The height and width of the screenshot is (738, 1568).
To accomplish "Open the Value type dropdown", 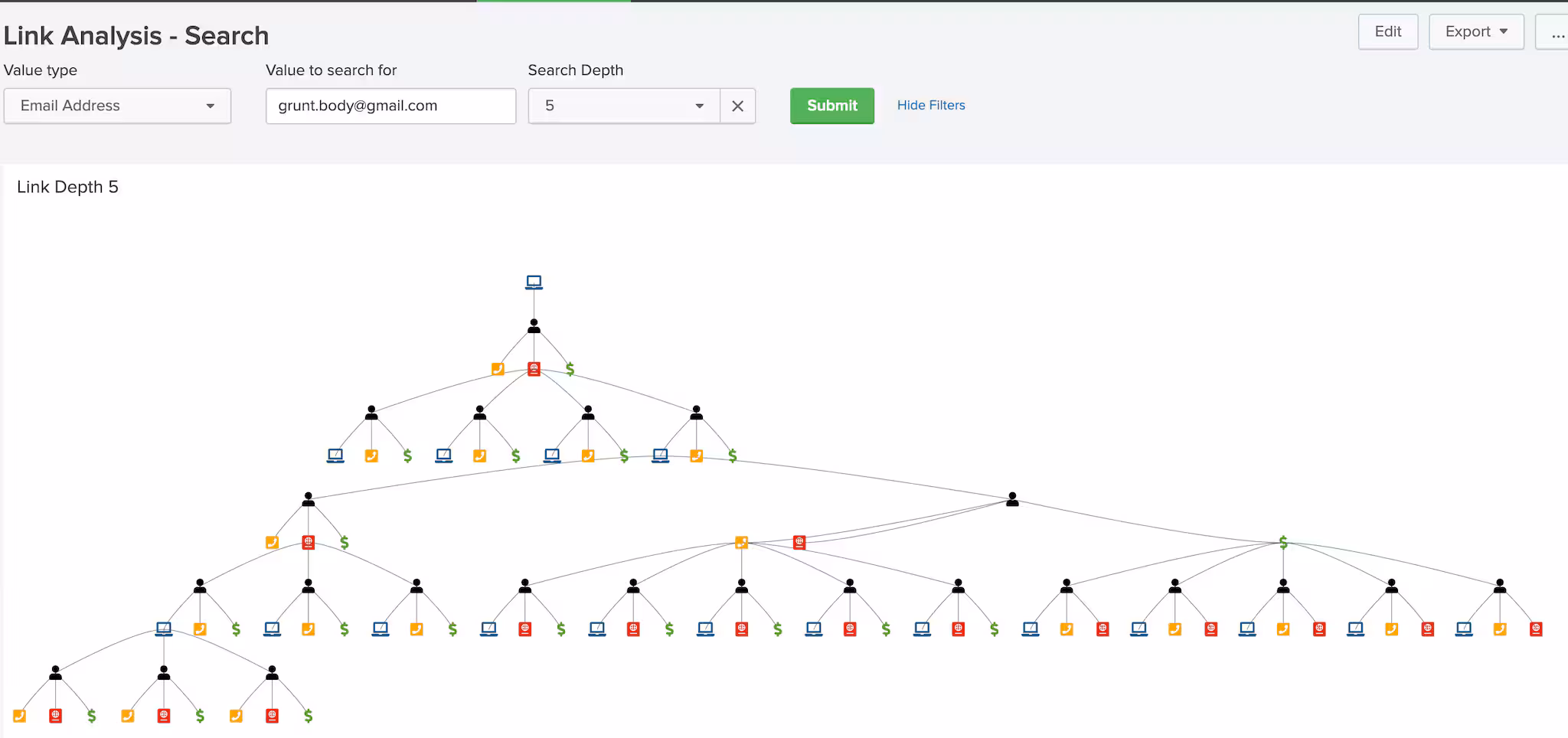I will click(x=117, y=106).
